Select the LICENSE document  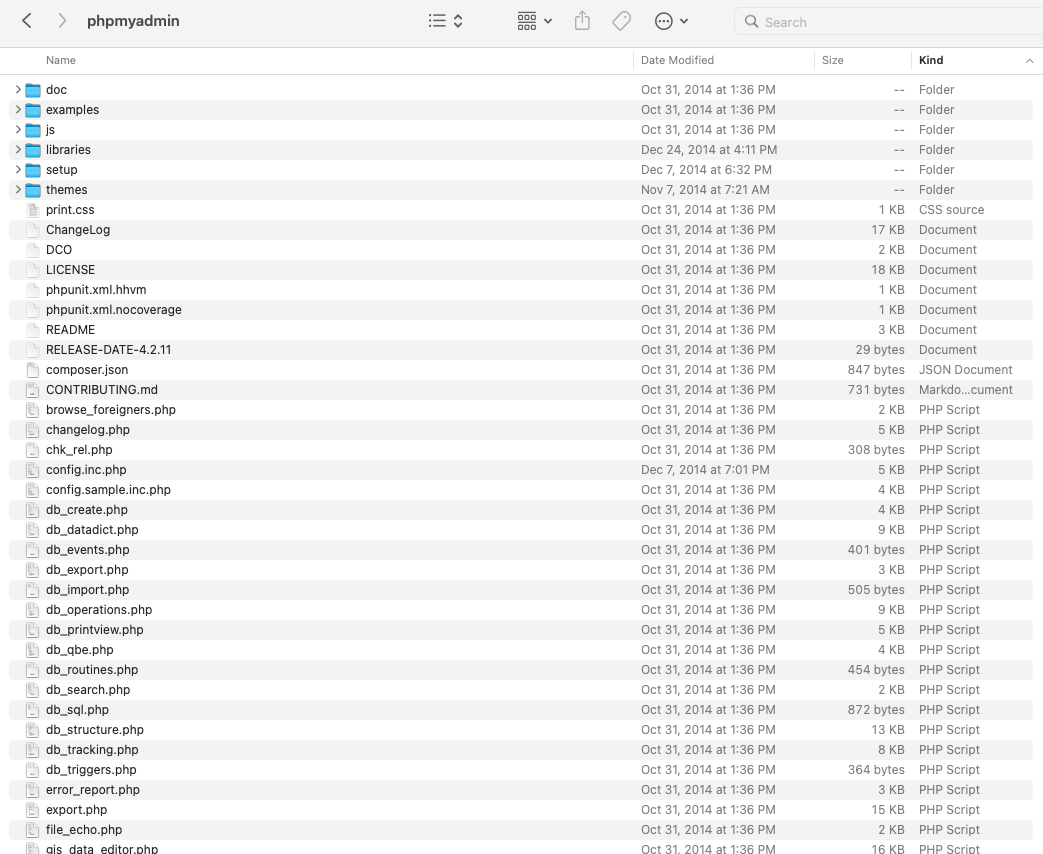pos(70,269)
